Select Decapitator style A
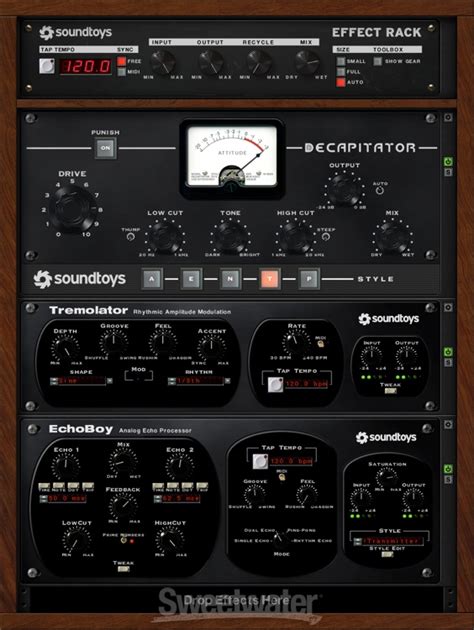The width and height of the screenshot is (474, 630). [152, 279]
